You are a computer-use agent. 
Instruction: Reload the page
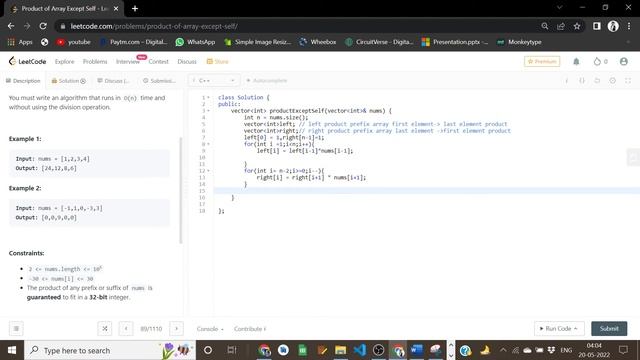pos(43,26)
